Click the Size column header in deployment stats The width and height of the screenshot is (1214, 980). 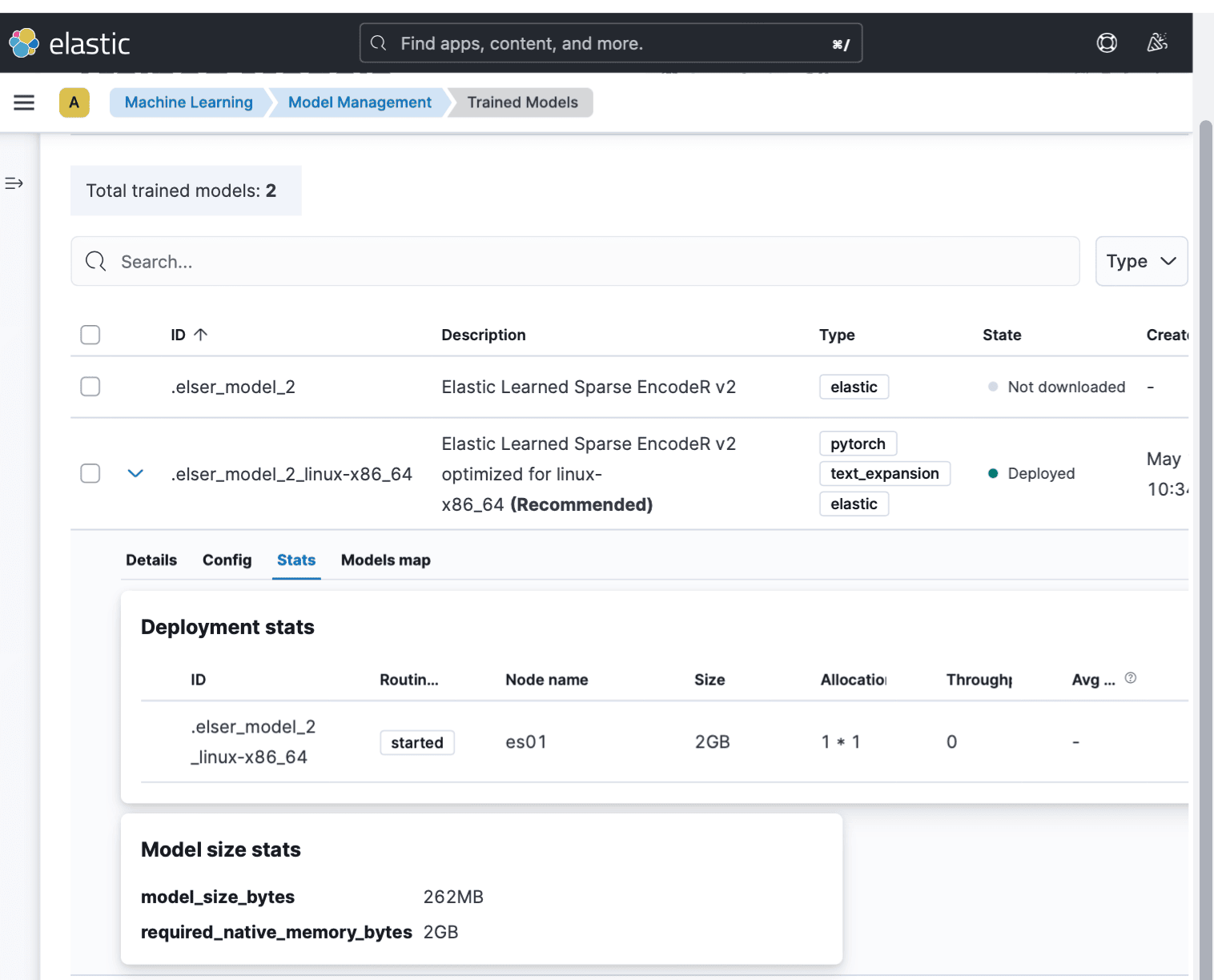[x=710, y=679]
